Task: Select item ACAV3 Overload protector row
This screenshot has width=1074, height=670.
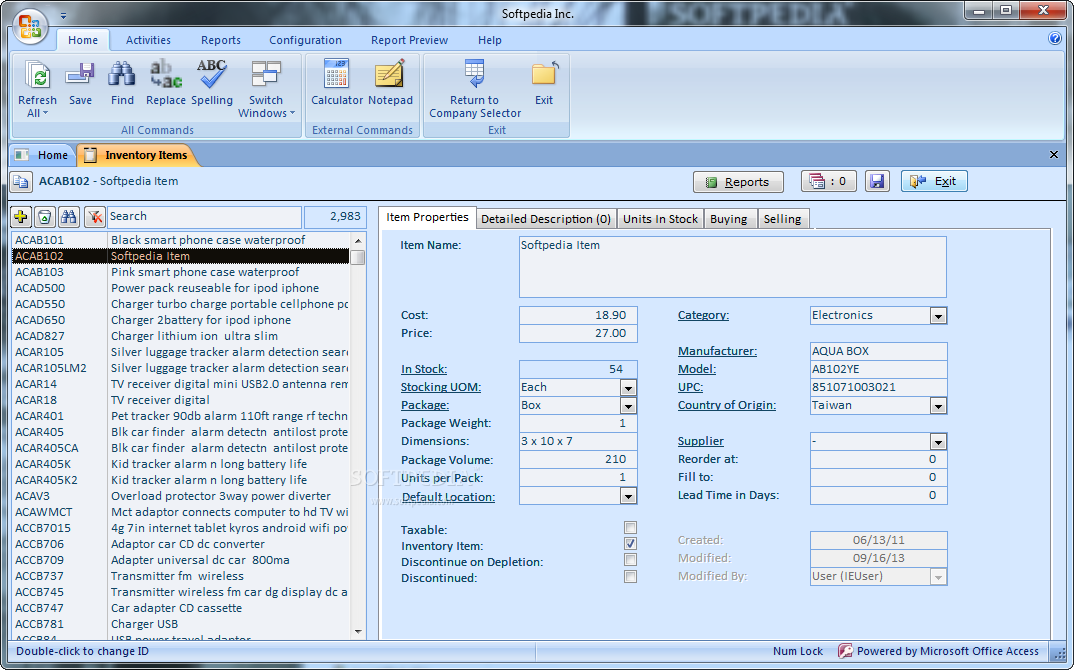Action: pos(181,496)
